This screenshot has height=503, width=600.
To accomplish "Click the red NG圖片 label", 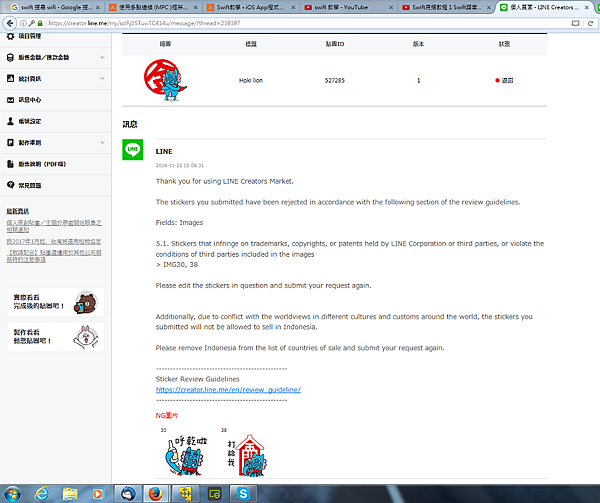I will (166, 415).
